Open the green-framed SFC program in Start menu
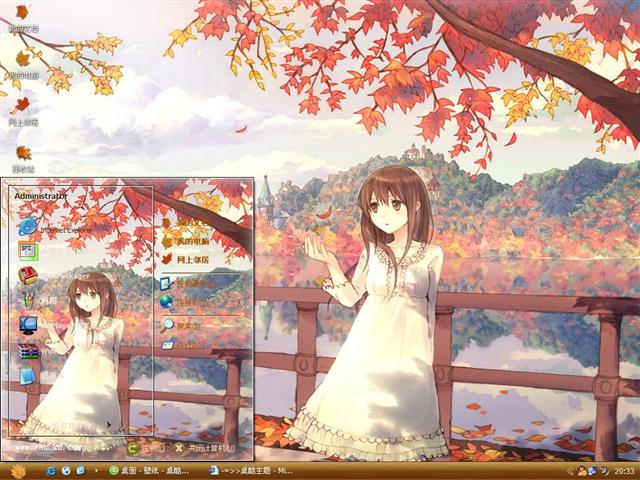The height and width of the screenshot is (480, 640). [x=28, y=251]
